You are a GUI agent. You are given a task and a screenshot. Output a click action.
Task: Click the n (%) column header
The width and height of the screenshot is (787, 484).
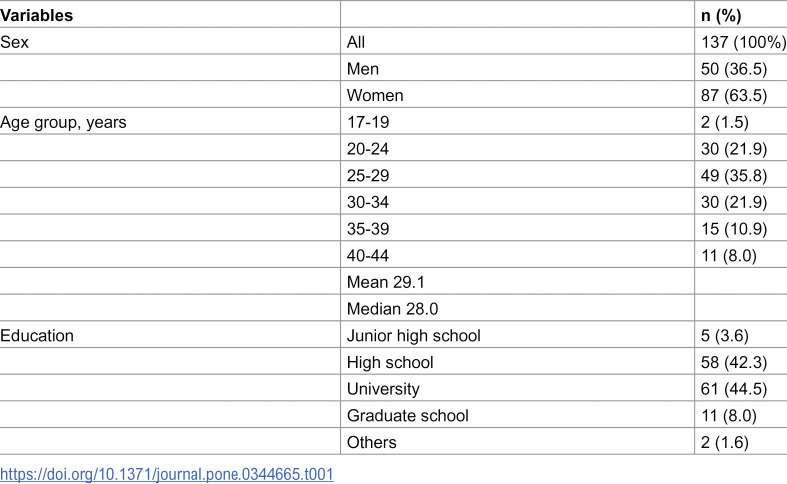point(721,16)
